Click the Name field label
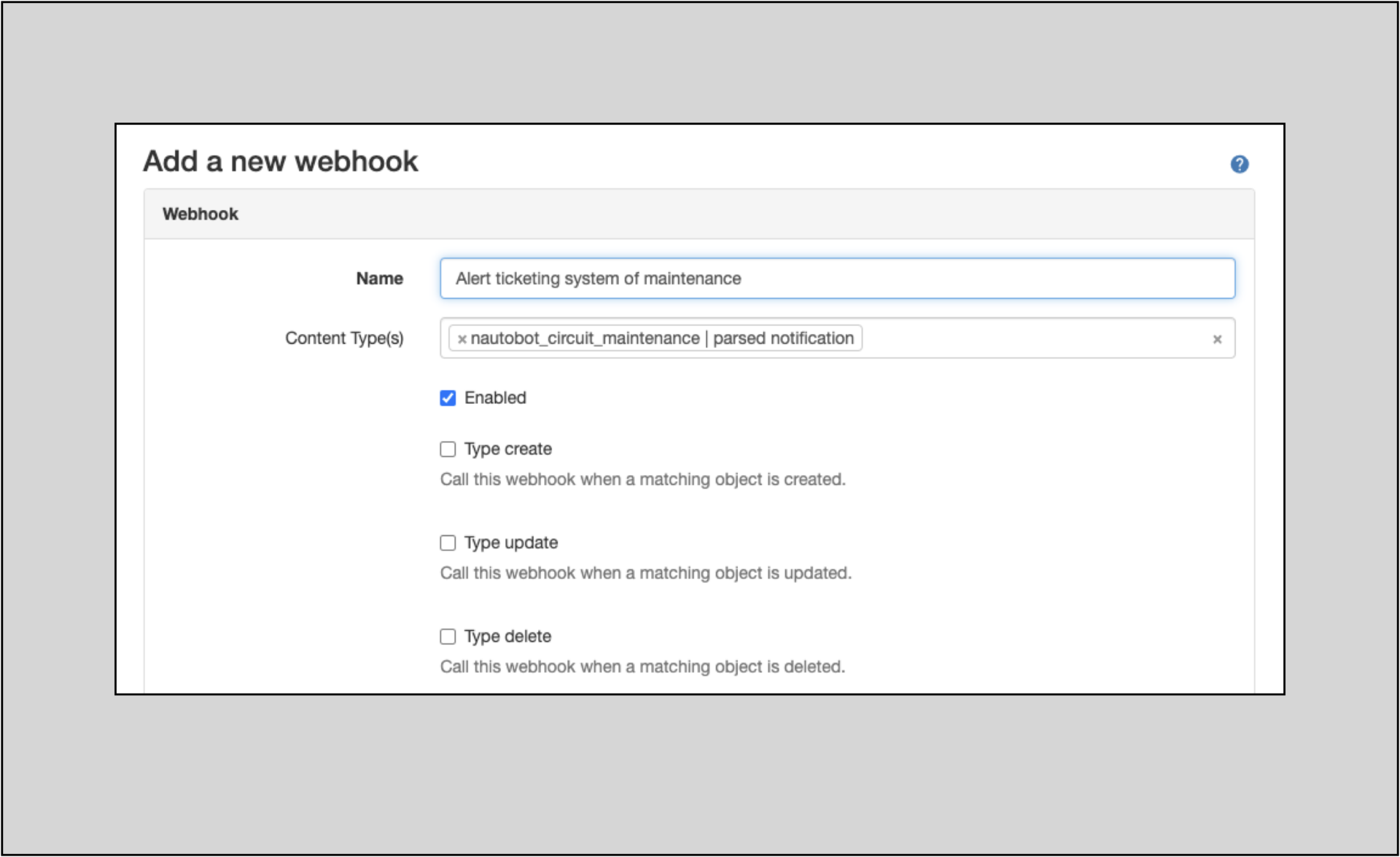This screenshot has width=1400, height=857. 379,278
